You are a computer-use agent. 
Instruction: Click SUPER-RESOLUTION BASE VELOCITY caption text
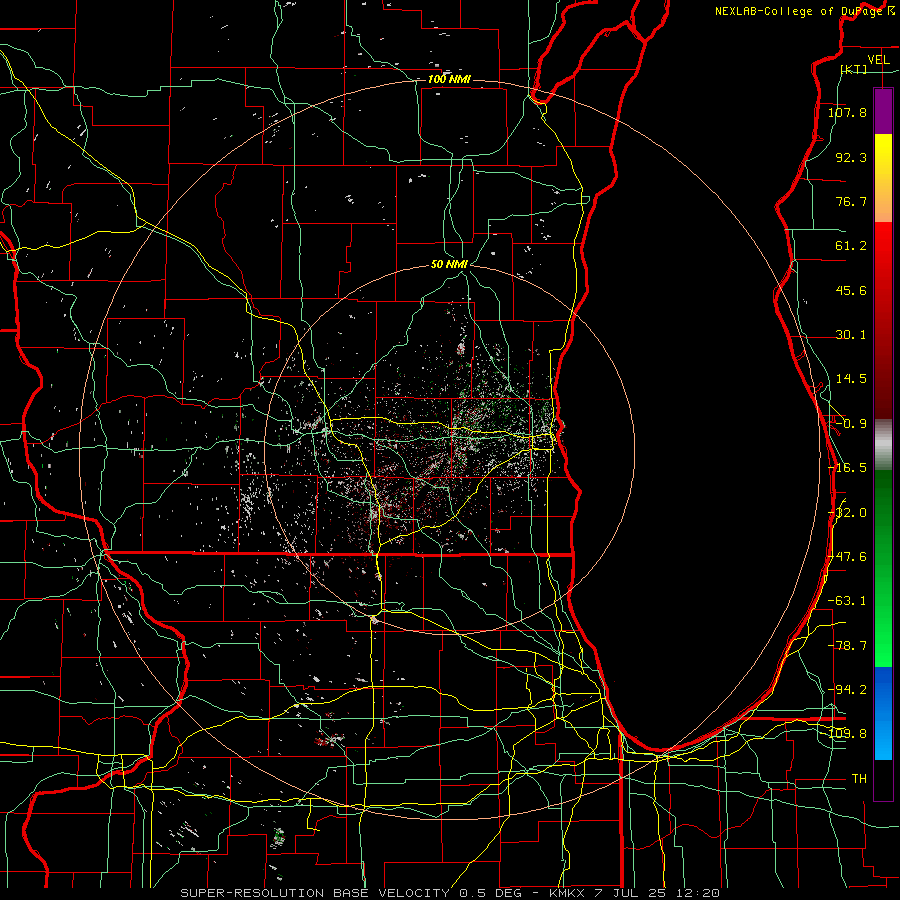coord(315,893)
